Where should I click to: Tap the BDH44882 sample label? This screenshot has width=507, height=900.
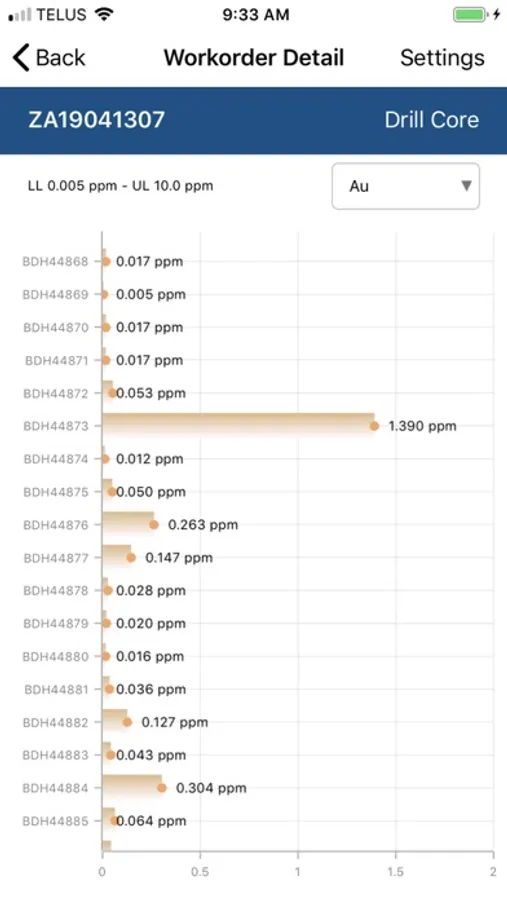tap(56, 723)
